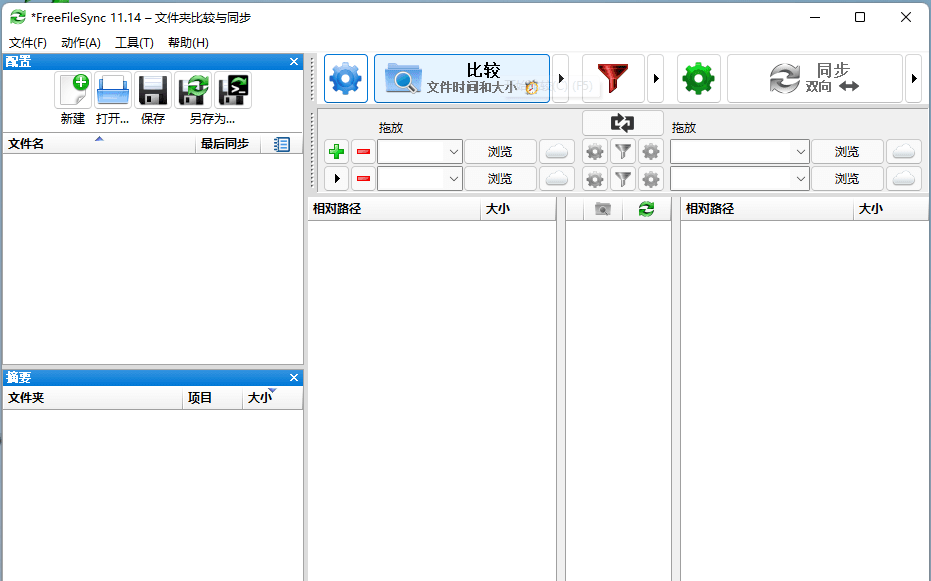Open the configuration list column options icon
This screenshot has width=931, height=581.
[282, 144]
